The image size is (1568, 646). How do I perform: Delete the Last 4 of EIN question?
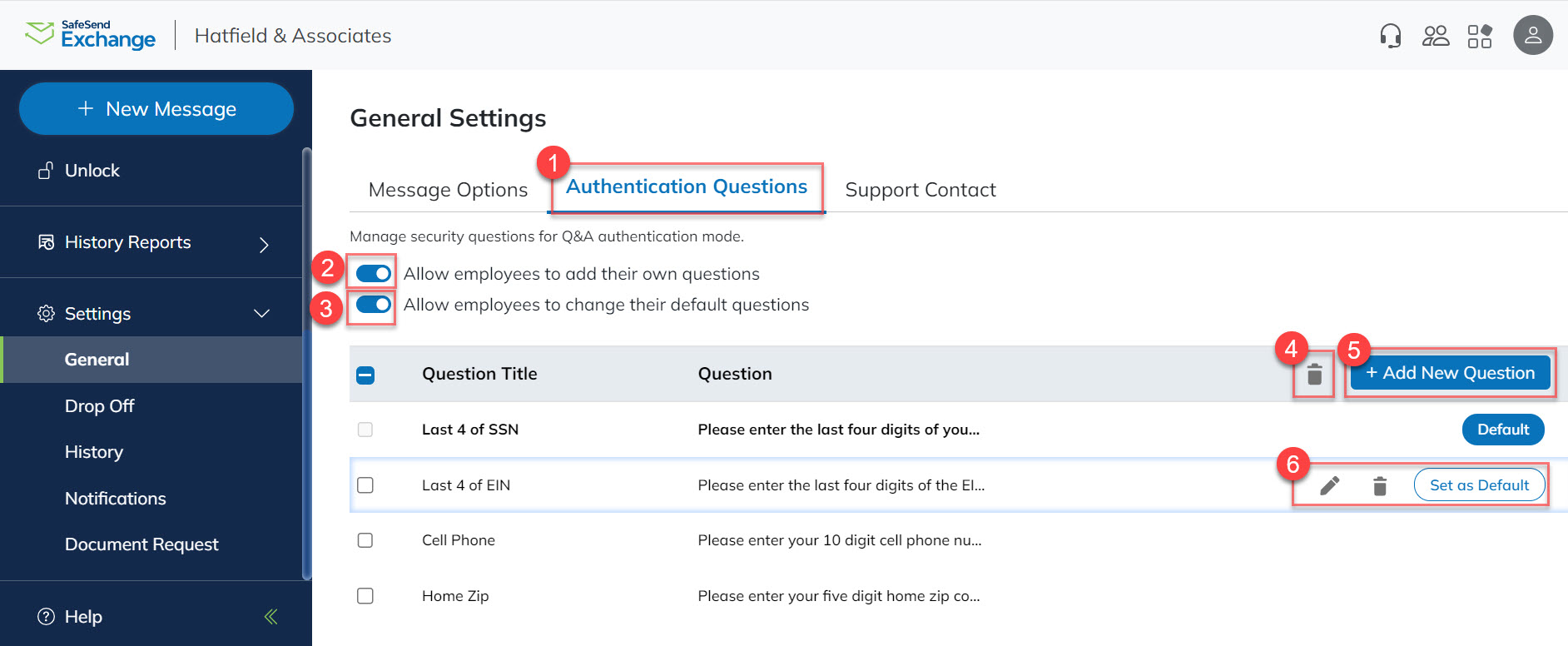coord(1379,484)
